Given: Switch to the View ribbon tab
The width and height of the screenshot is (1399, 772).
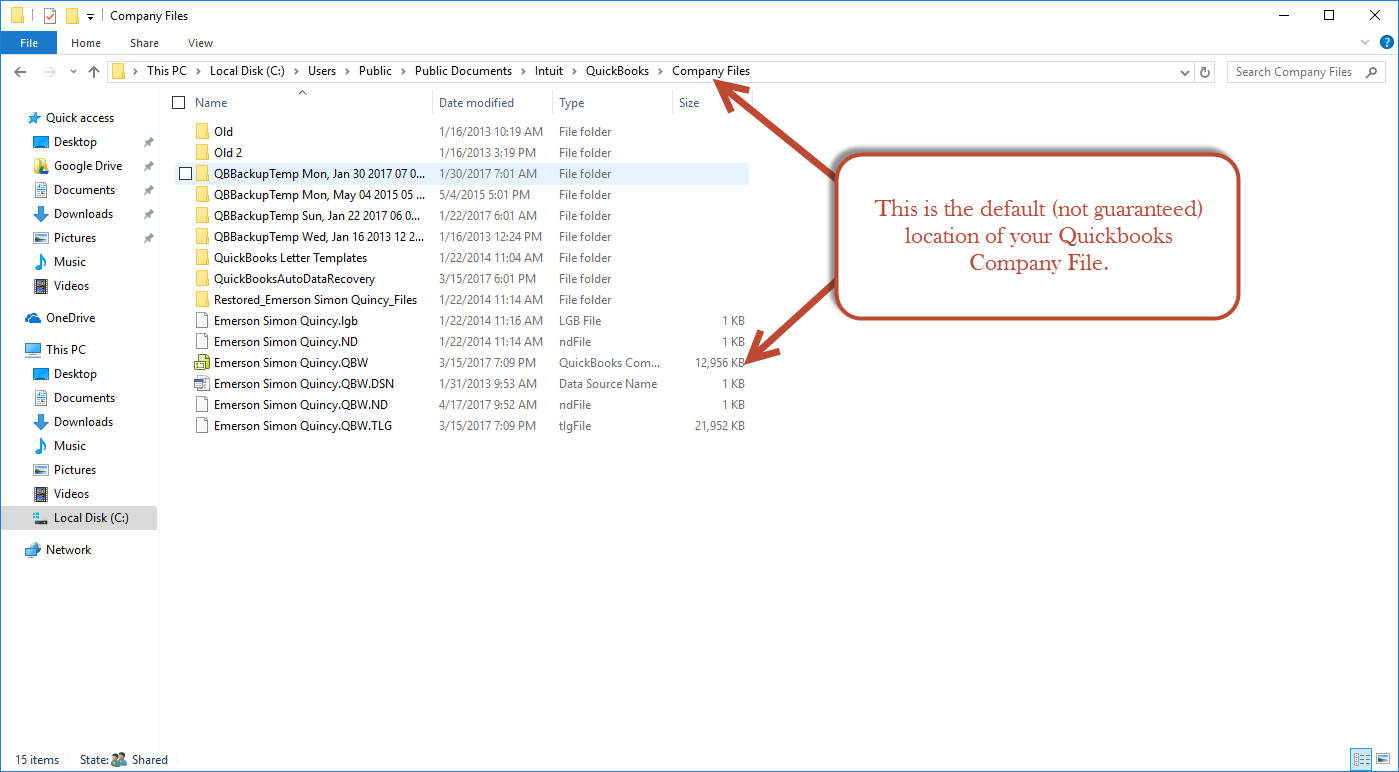Looking at the screenshot, I should pos(200,43).
